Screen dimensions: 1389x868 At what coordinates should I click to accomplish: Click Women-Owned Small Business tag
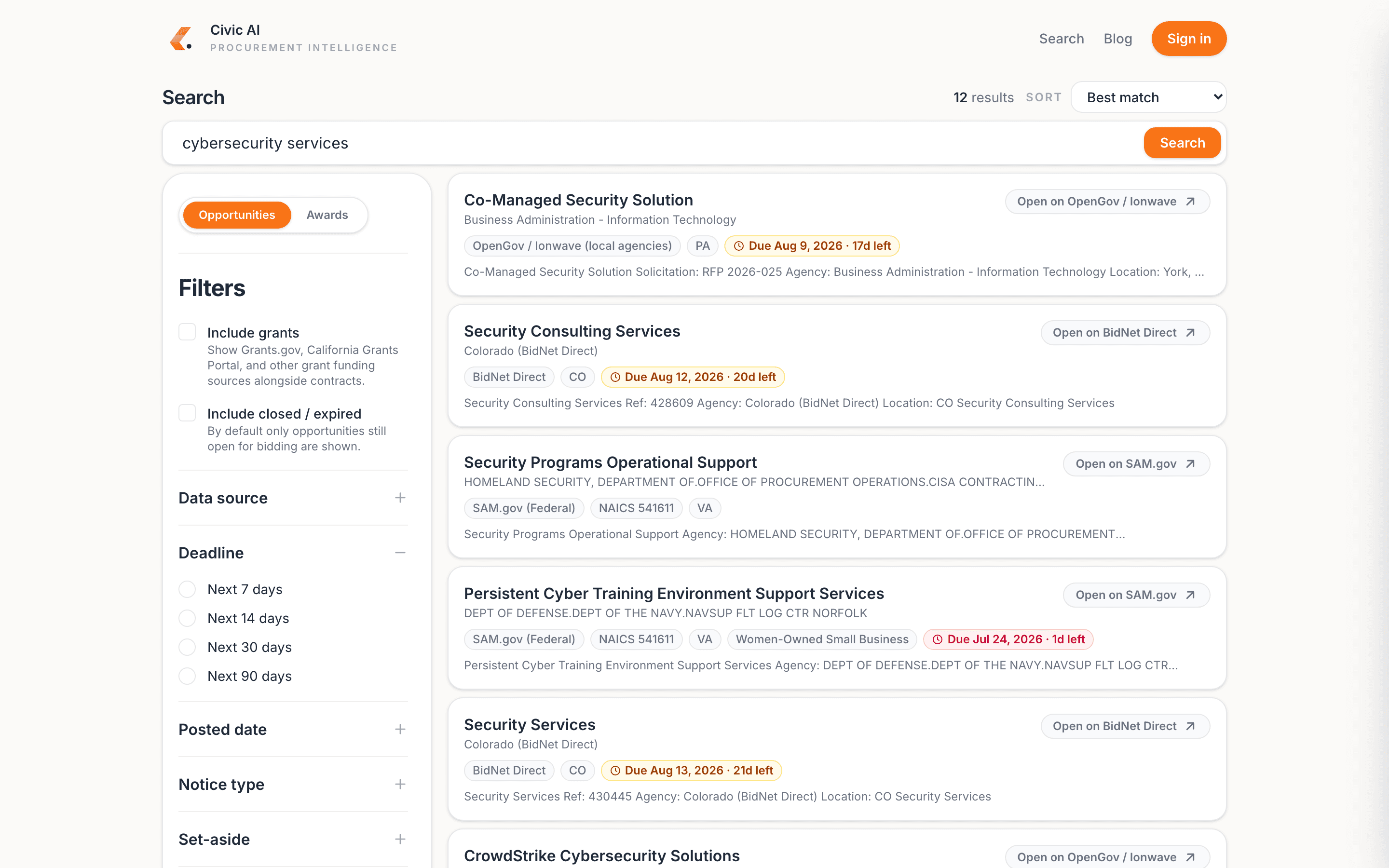pos(822,639)
